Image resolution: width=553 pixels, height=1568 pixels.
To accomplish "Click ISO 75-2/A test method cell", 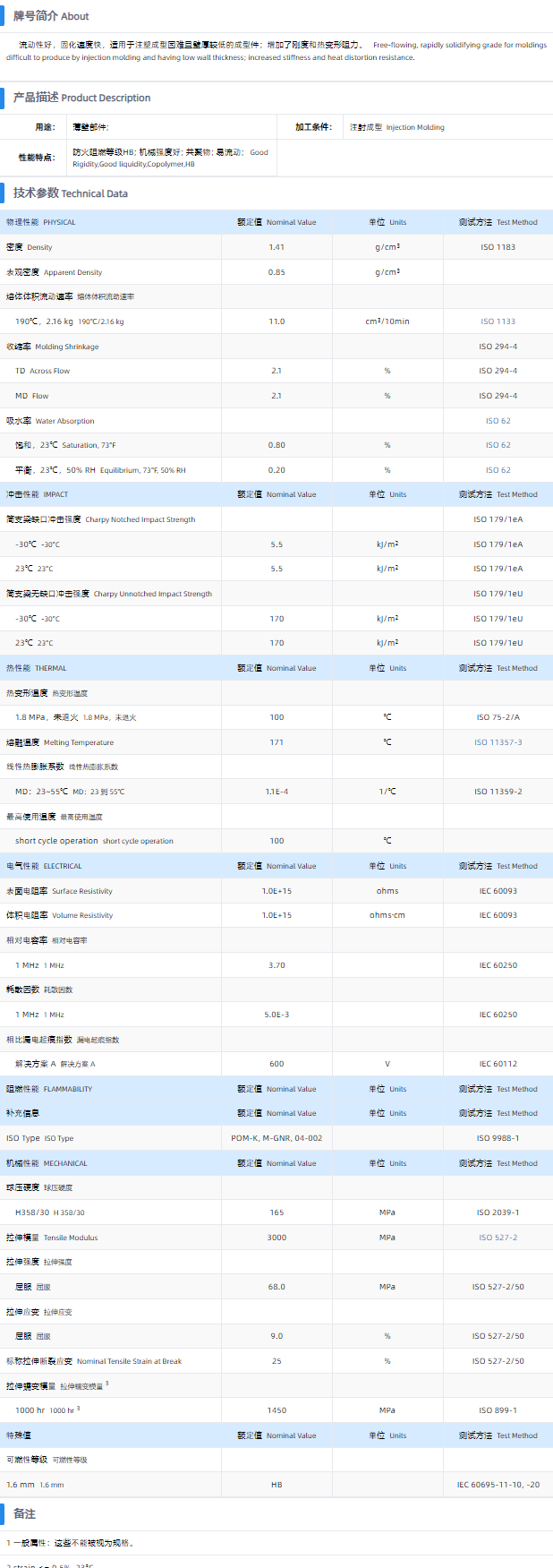I will (498, 717).
